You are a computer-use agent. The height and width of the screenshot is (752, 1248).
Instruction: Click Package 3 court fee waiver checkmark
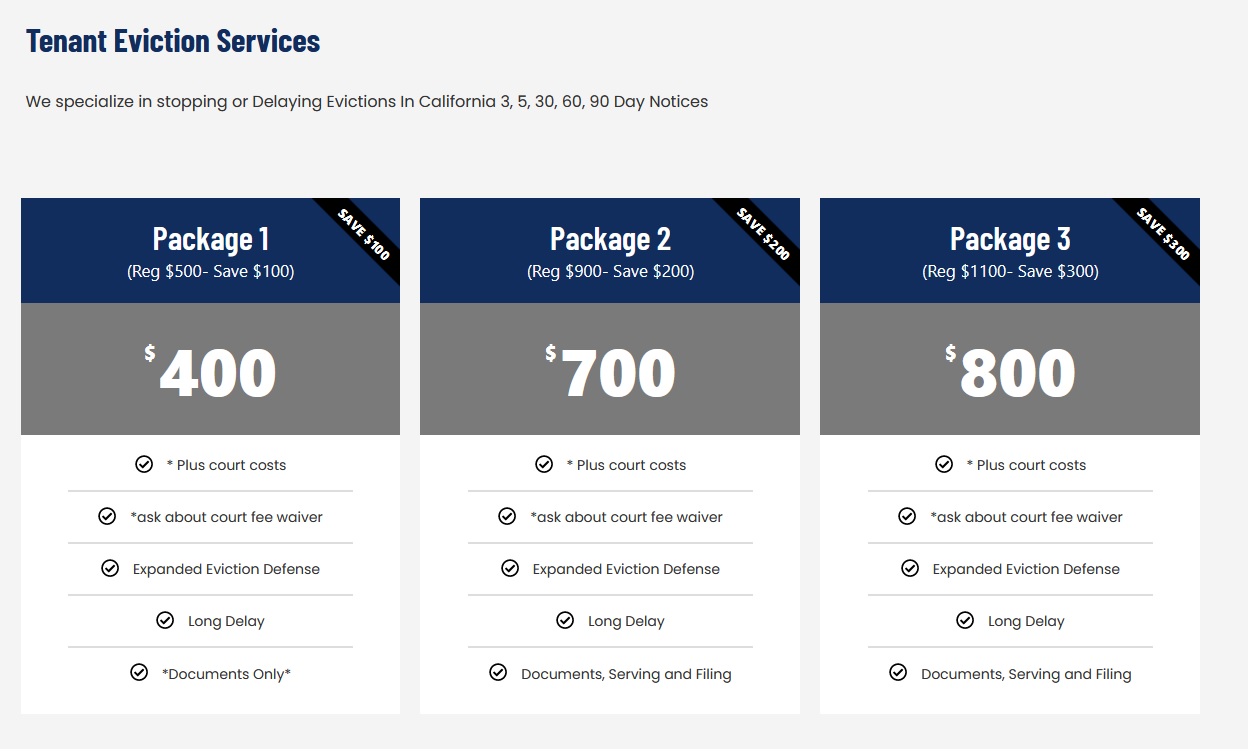tap(907, 516)
